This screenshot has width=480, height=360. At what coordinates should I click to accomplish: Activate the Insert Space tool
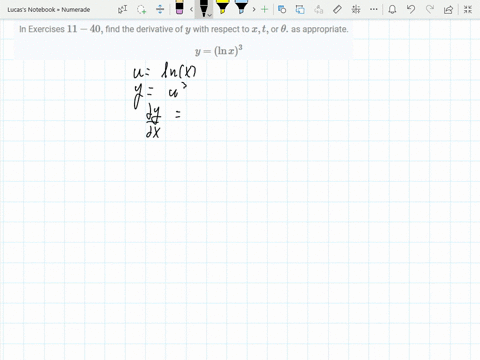pos(160,9)
